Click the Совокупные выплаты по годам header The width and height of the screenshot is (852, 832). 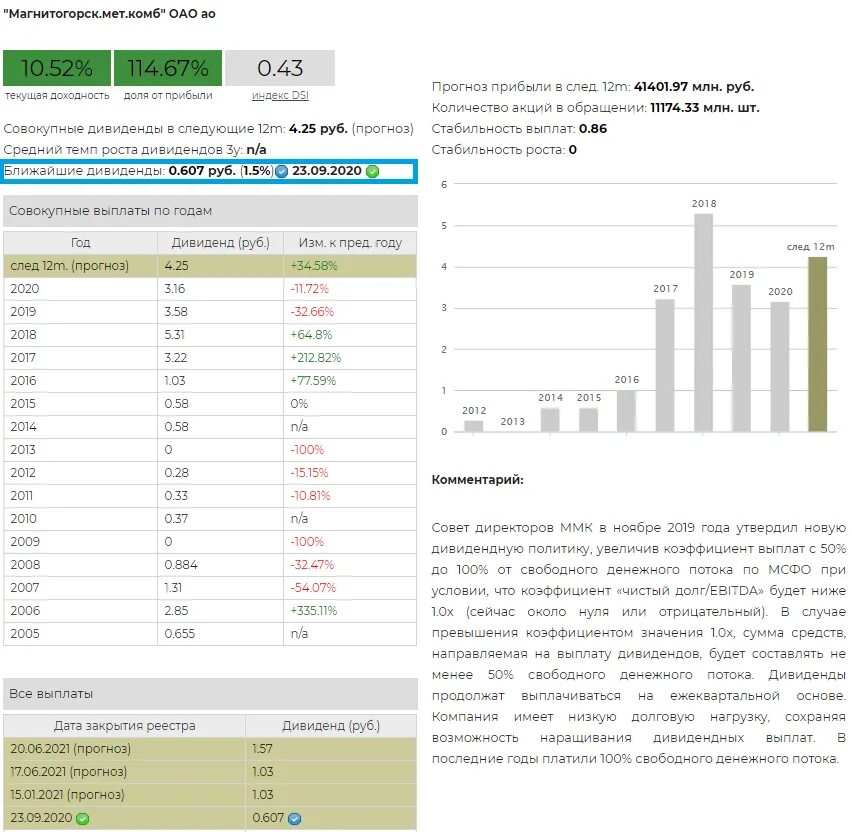210,211
